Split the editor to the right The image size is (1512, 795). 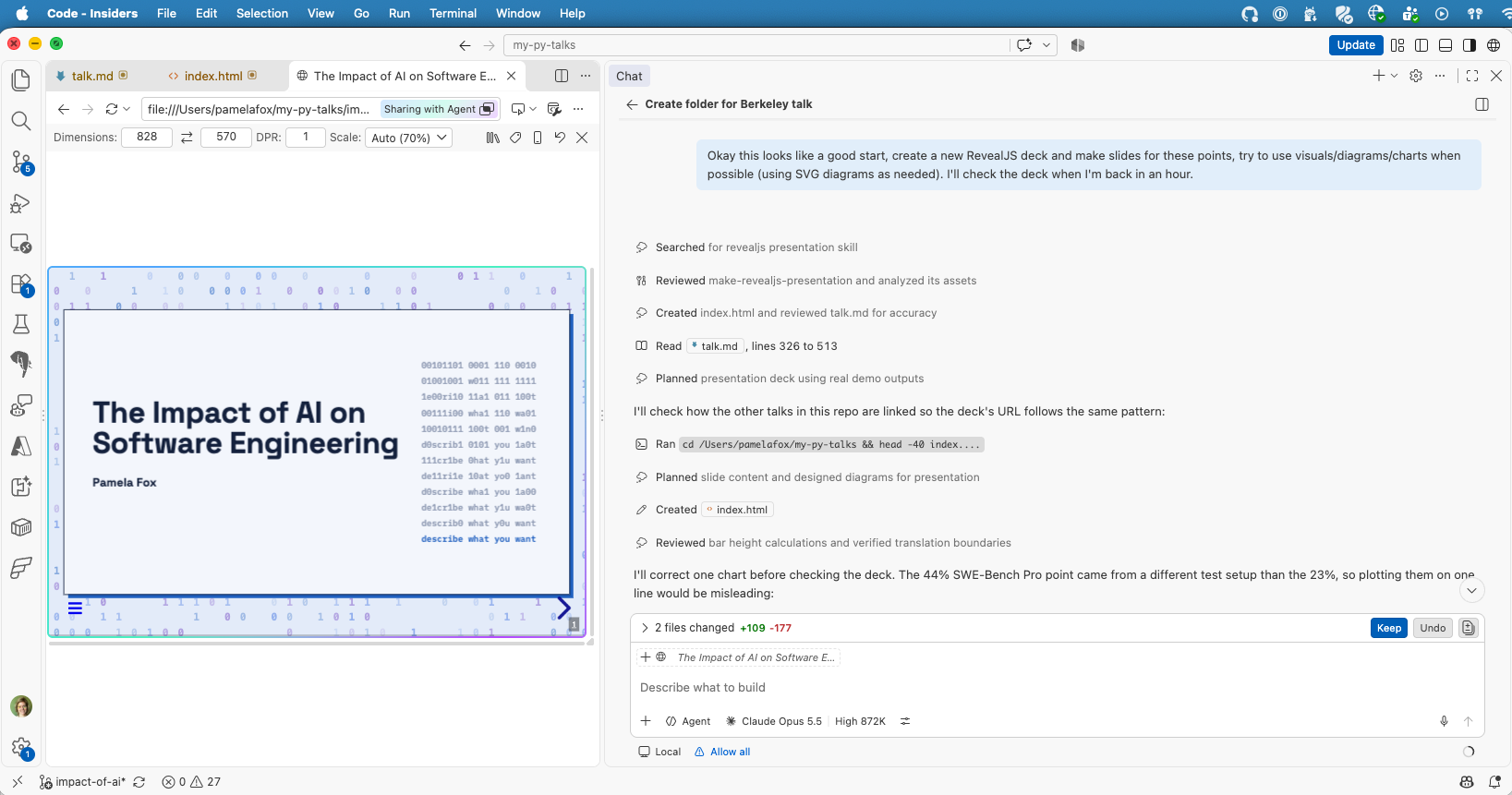[562, 76]
